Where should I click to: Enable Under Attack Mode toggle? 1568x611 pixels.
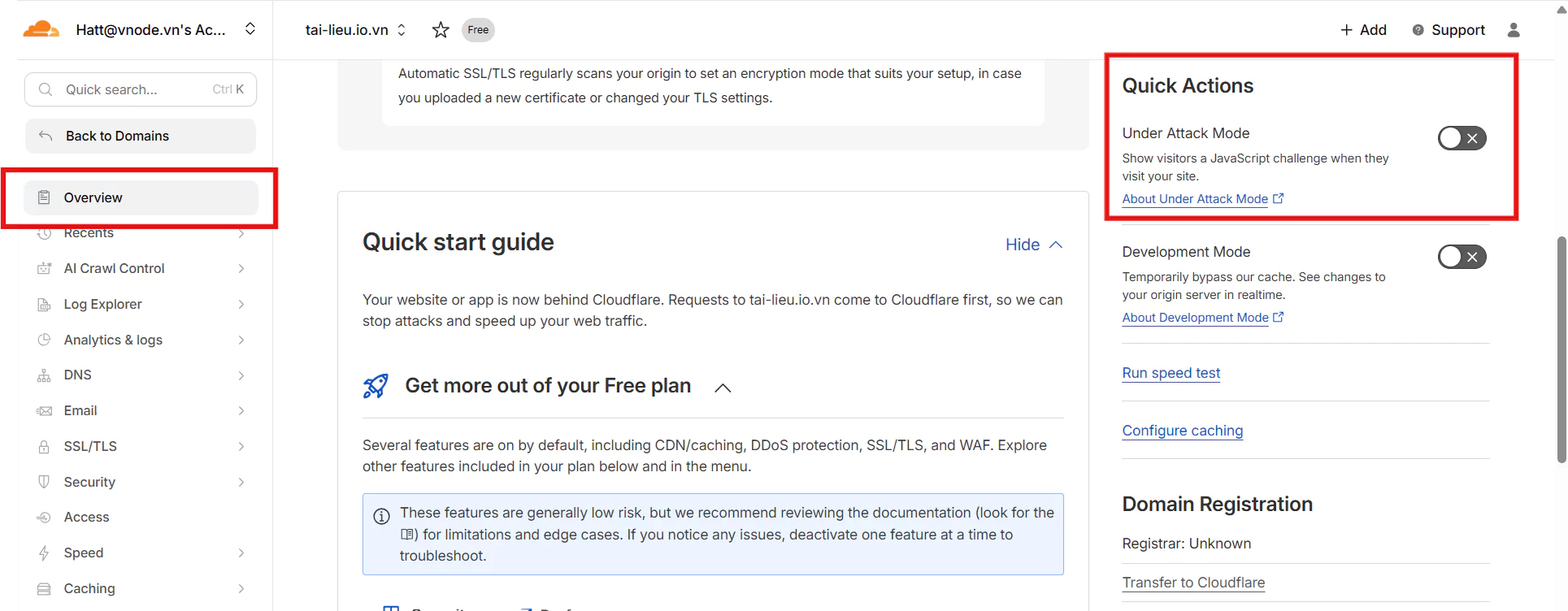(1462, 138)
